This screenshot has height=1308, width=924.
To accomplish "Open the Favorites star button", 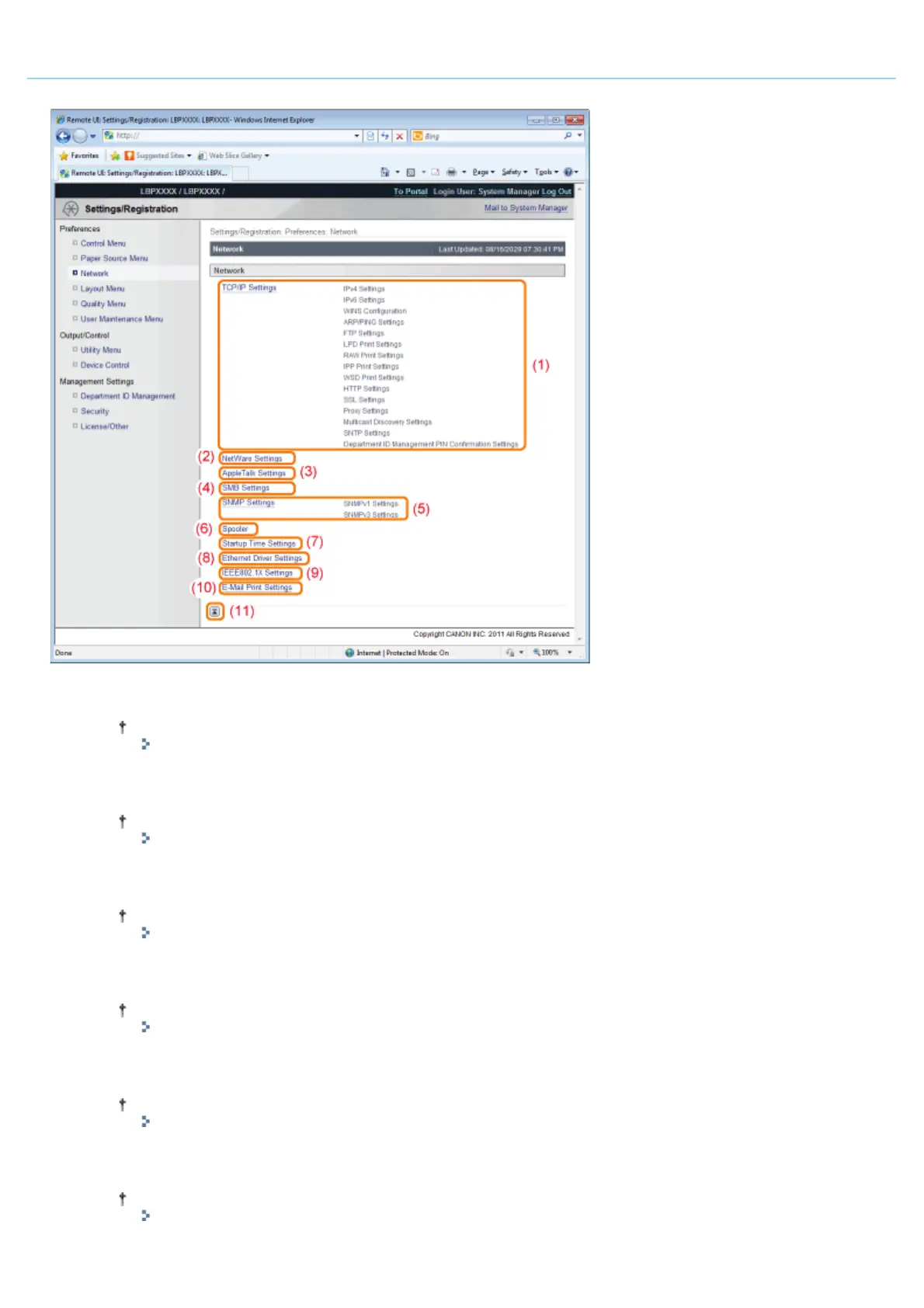I will 79,155.
